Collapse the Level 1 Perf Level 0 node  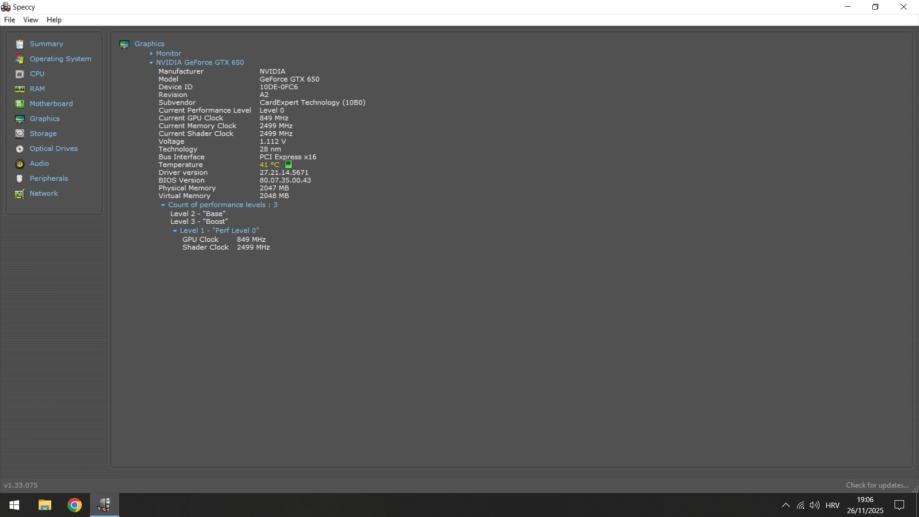(175, 231)
